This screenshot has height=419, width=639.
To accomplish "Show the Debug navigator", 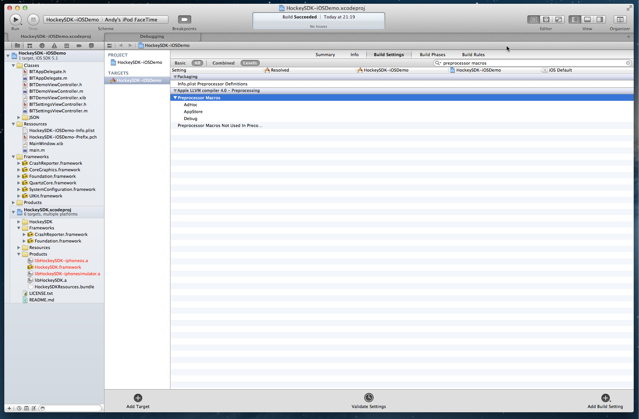I will click(66, 46).
